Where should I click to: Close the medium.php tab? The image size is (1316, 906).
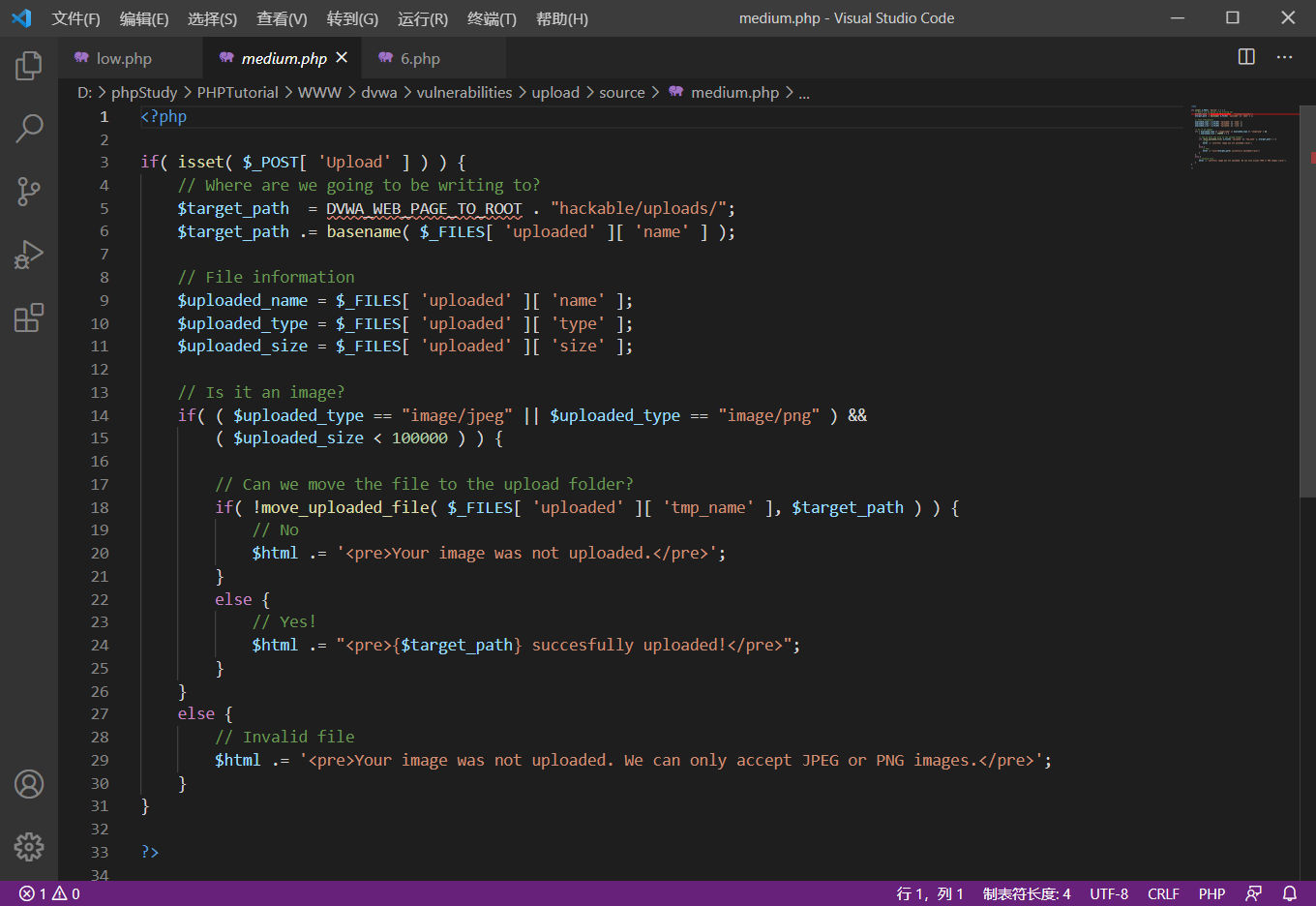pyautogui.click(x=342, y=58)
